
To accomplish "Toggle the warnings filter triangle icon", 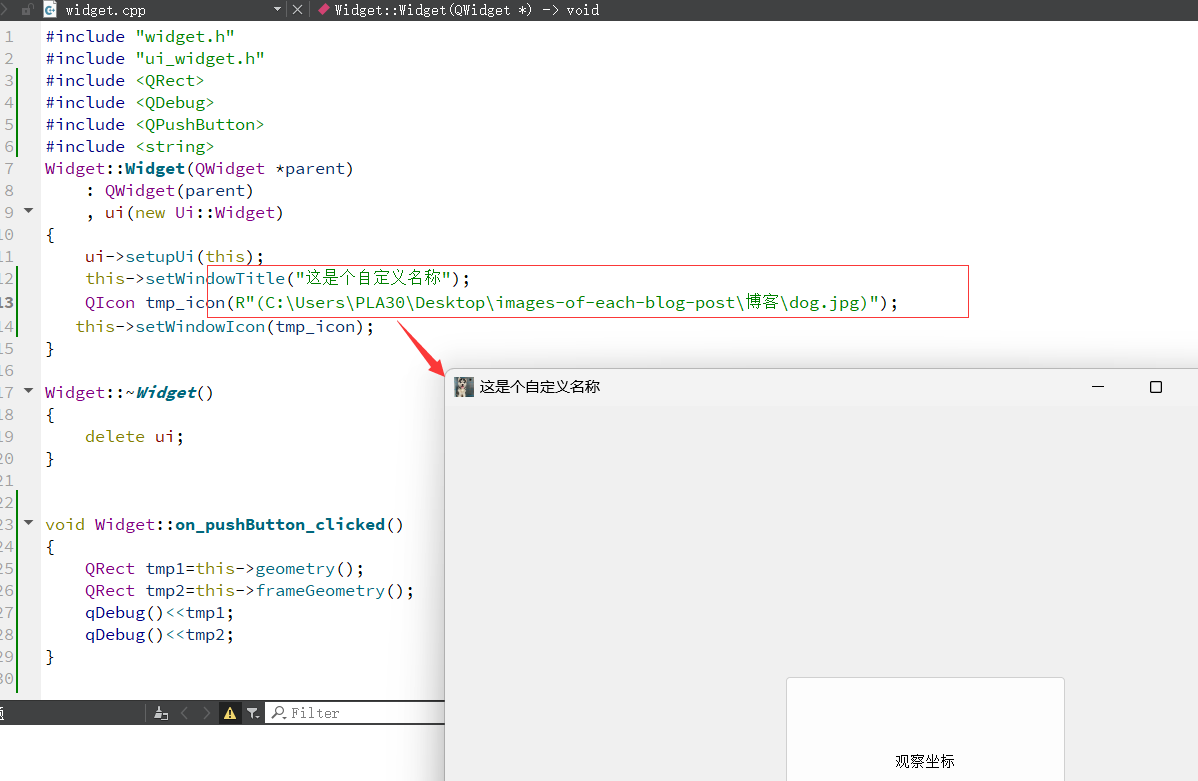I will tap(229, 712).
